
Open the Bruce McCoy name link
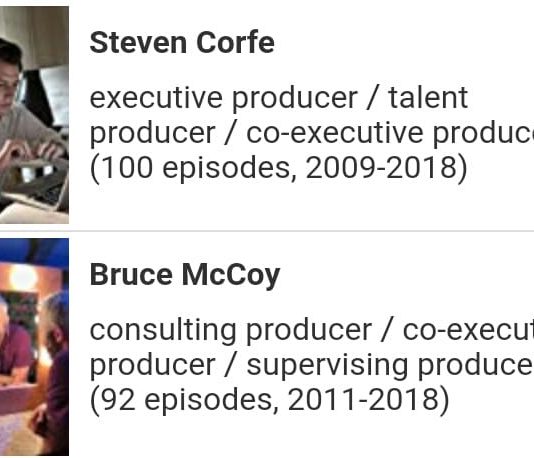tap(185, 275)
